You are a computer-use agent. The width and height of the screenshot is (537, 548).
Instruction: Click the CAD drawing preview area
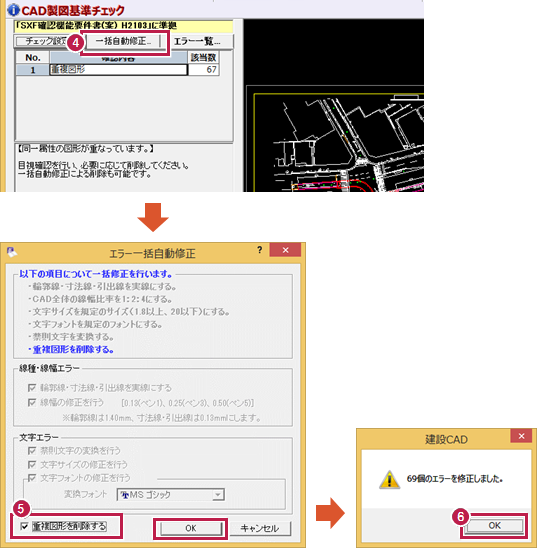pyautogui.click(x=334, y=106)
